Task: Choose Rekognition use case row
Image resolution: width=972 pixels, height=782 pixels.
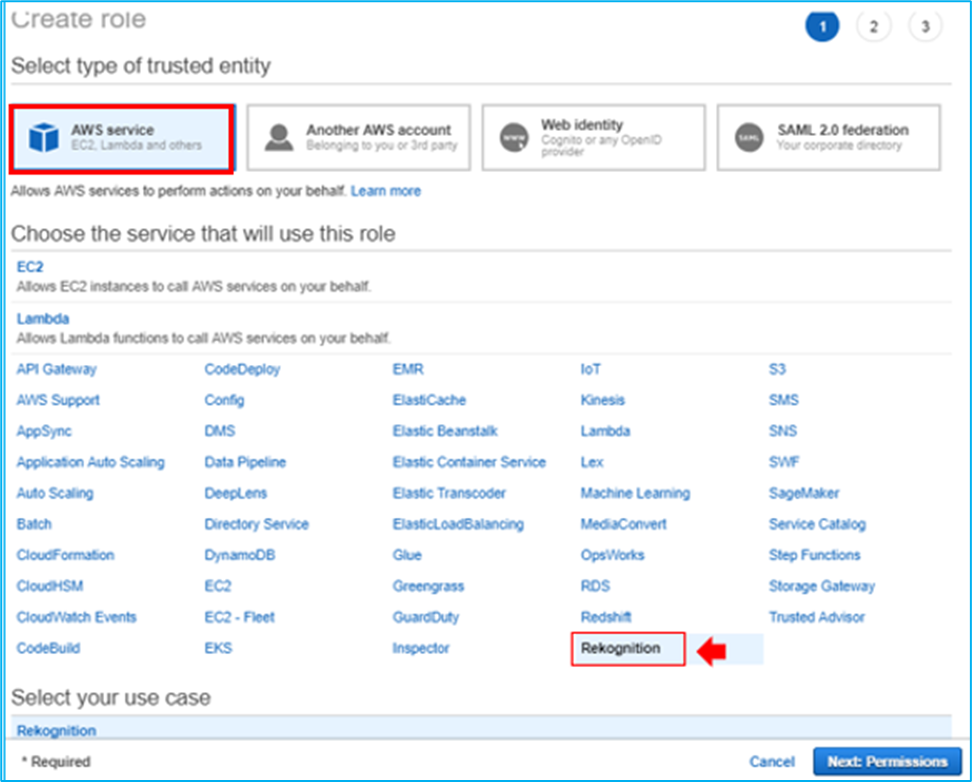Action: pyautogui.click(x=481, y=729)
